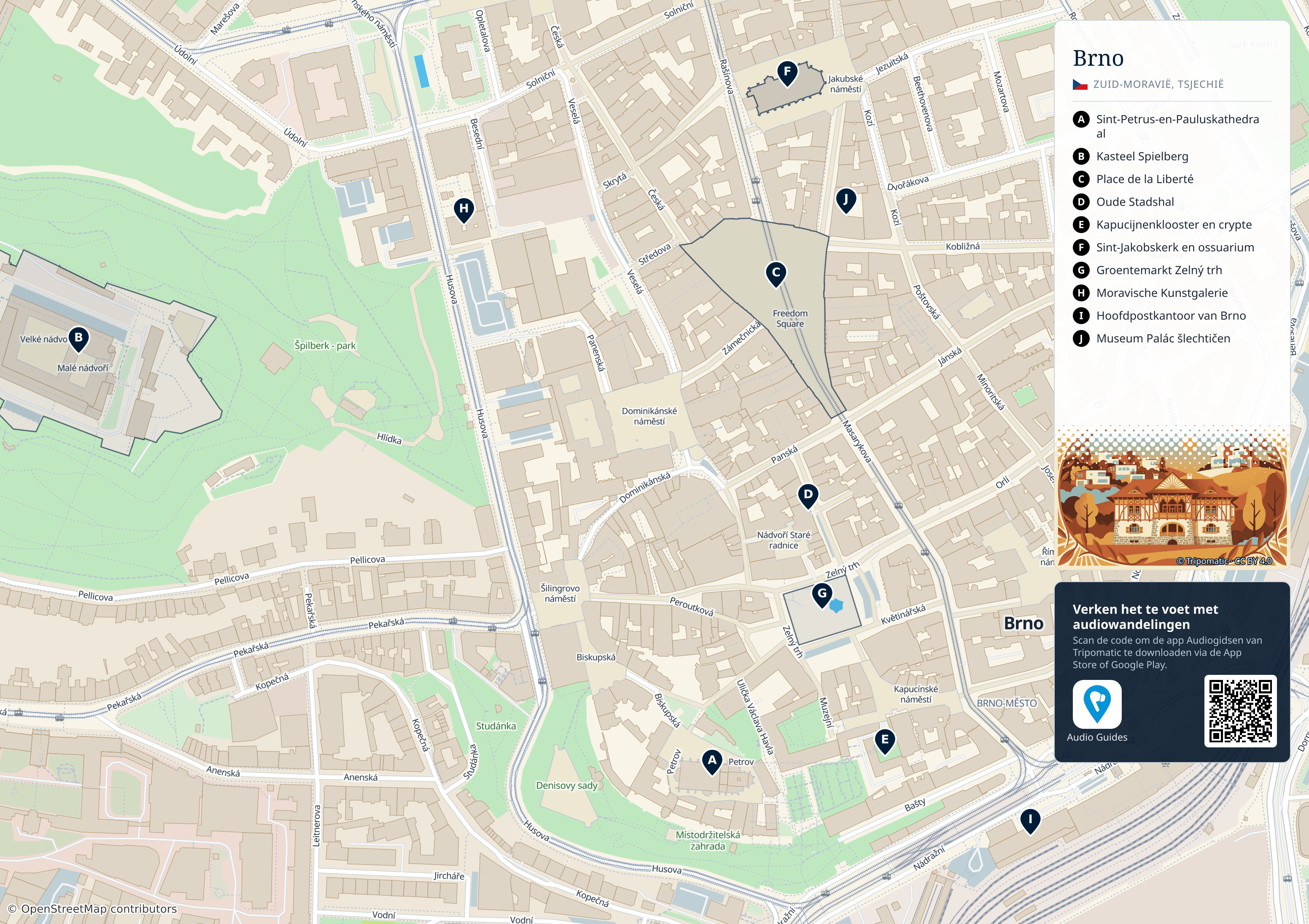Screen dimensions: 1309x924
Task: Click legend badge F in the list
Action: [1081, 247]
